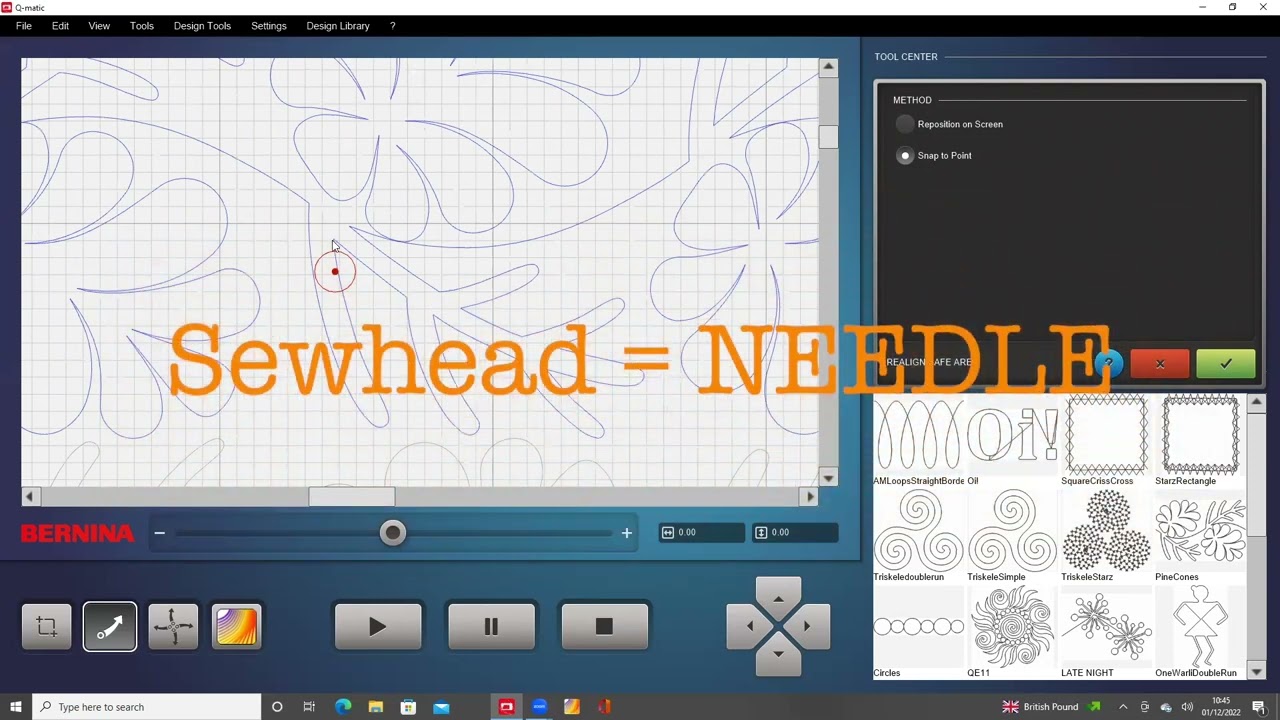Open the rainbow color gradient tool

237,627
